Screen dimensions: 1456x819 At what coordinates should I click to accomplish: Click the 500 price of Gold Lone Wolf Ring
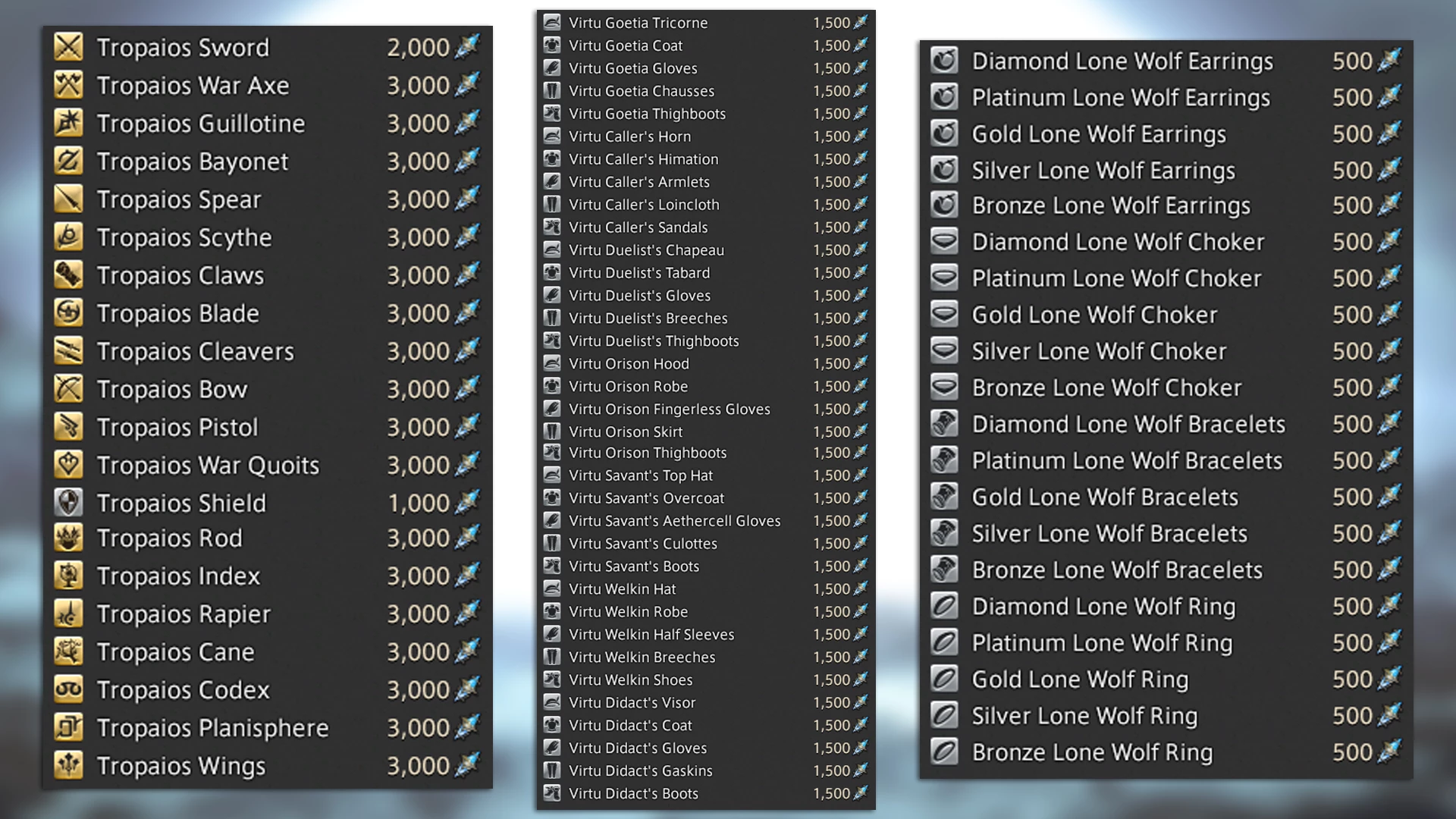pyautogui.click(x=1352, y=679)
